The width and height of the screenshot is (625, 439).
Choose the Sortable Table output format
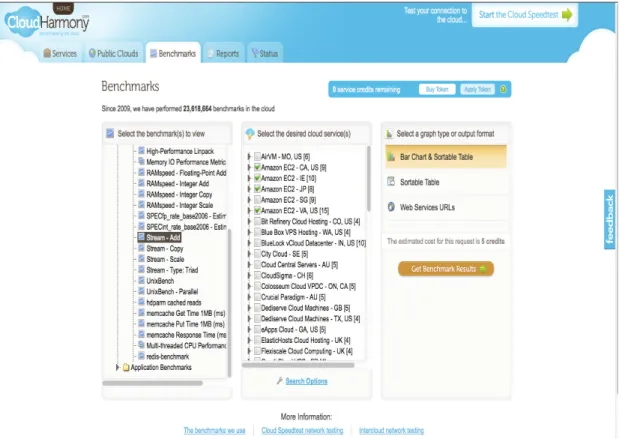tap(446, 182)
